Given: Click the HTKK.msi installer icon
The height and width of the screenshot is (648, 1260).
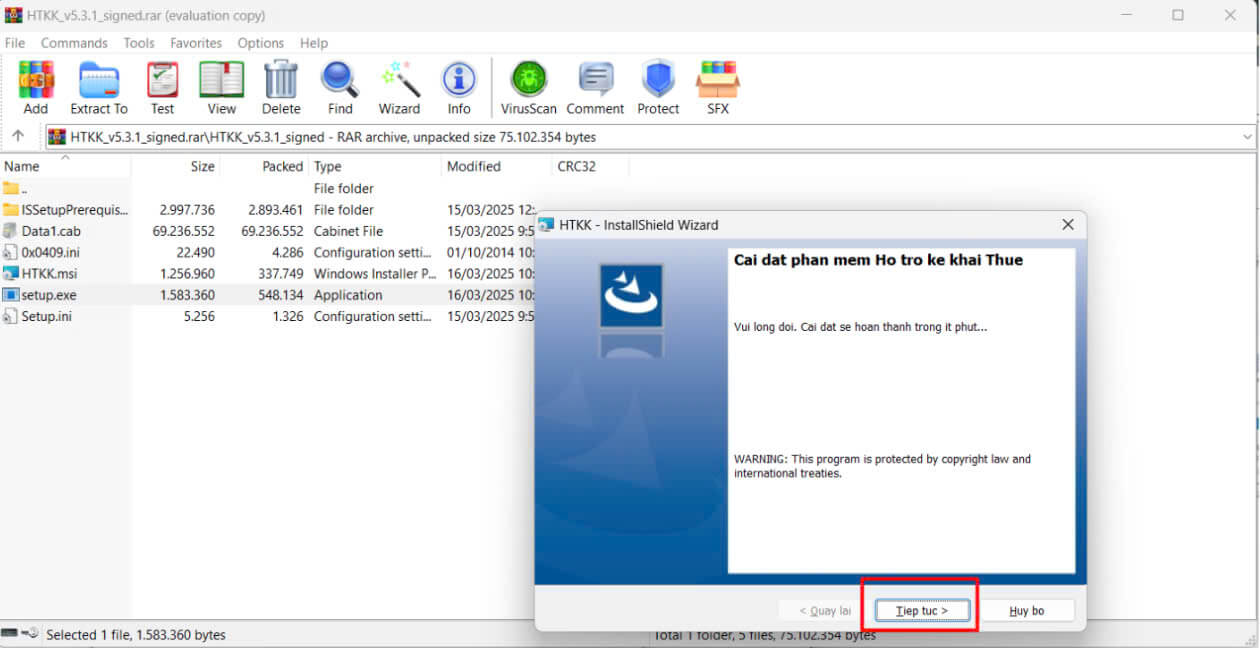Looking at the screenshot, I should 11,273.
